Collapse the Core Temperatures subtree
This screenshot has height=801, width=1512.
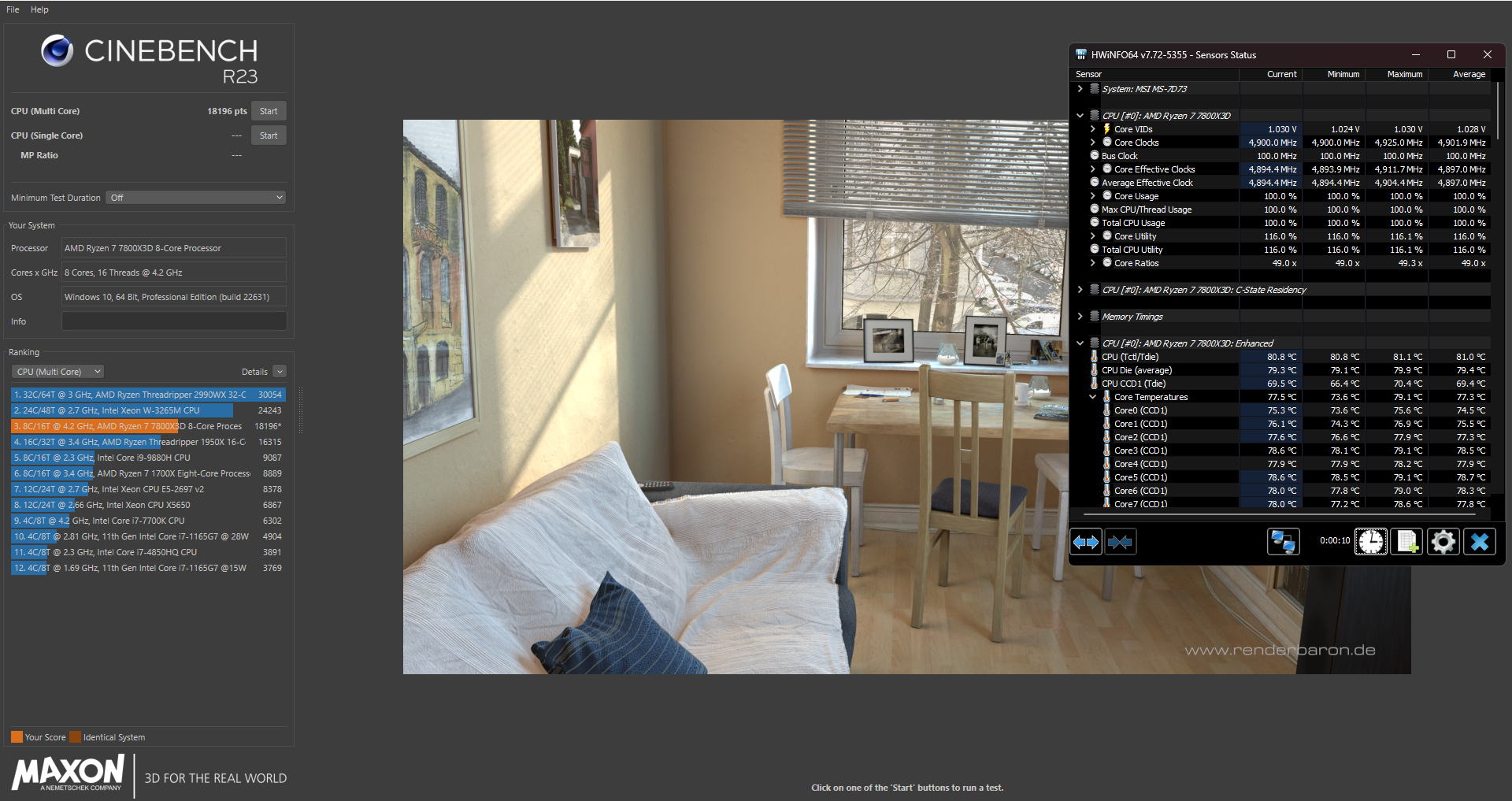(1093, 397)
